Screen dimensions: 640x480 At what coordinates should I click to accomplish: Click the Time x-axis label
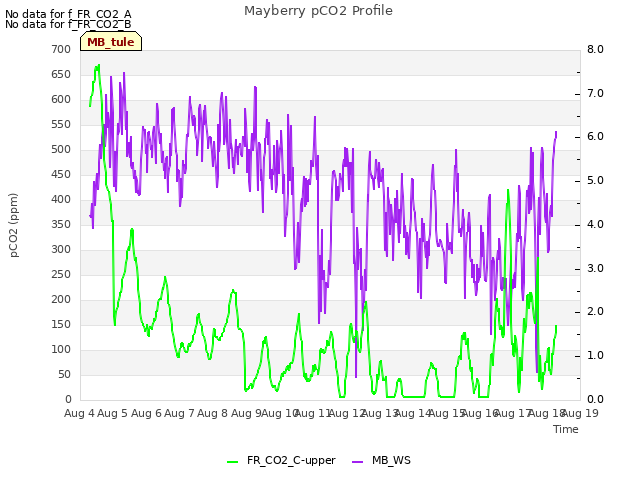(x=566, y=429)
